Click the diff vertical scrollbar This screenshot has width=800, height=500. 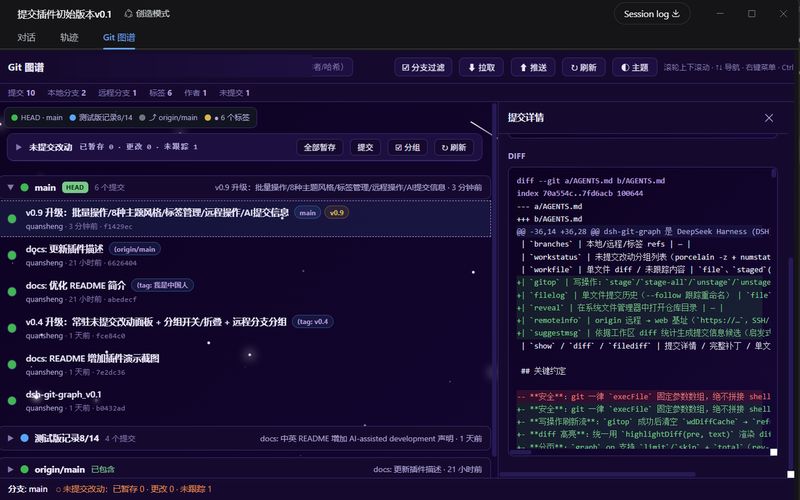click(773, 172)
